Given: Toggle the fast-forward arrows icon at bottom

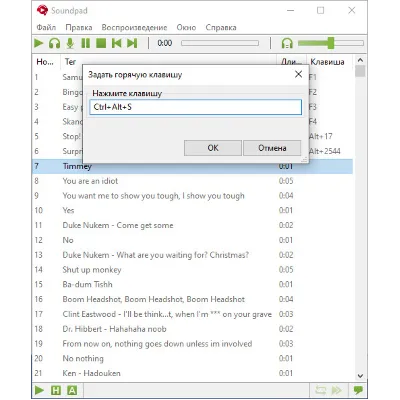Looking at the screenshot, I should [x=337, y=390].
